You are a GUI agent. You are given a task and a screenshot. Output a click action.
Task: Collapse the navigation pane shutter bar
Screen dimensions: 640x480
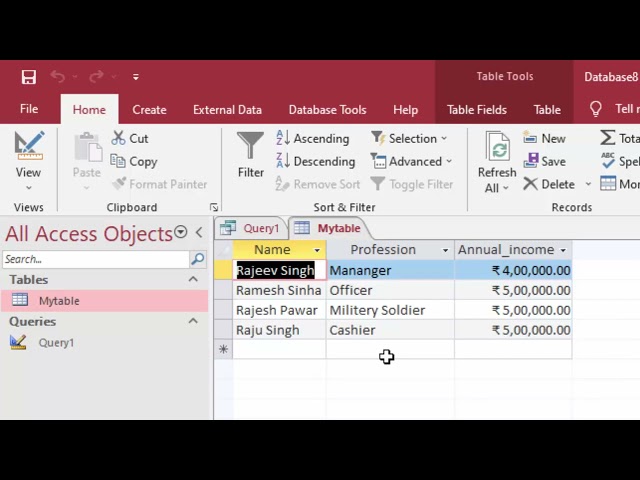(x=199, y=233)
